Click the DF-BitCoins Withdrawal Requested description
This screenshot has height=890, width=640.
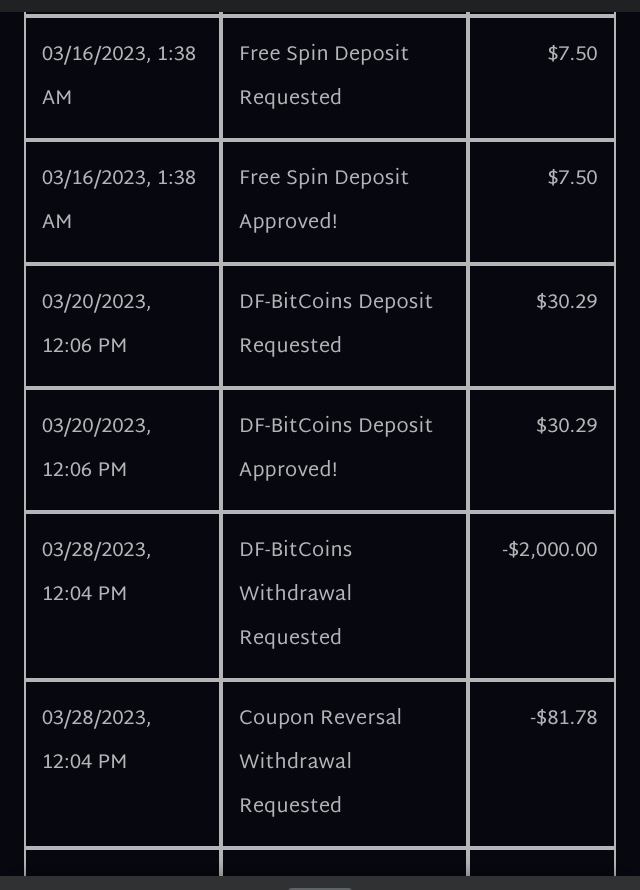click(x=296, y=593)
